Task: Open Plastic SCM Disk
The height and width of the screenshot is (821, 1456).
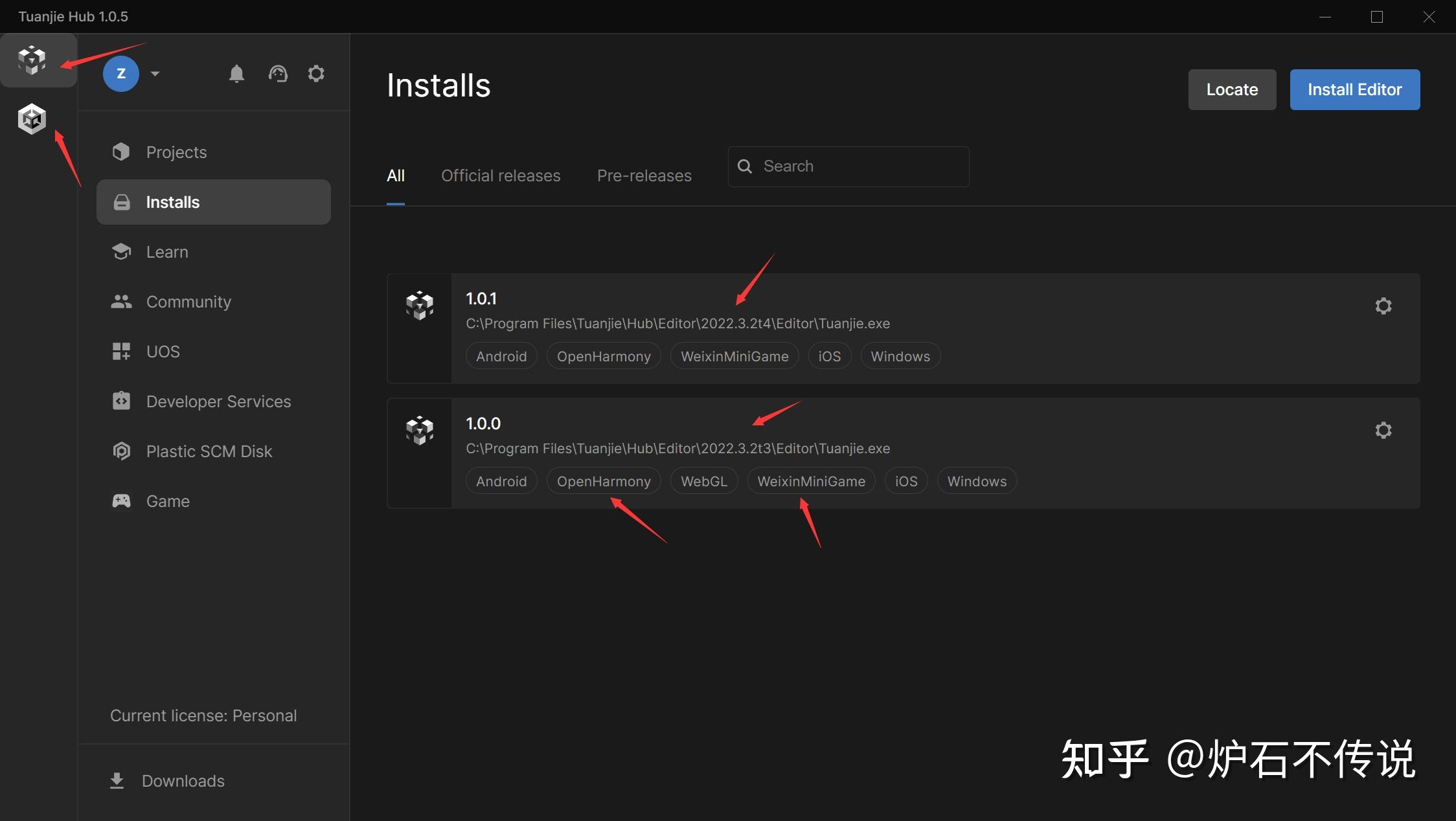Action: (x=209, y=451)
